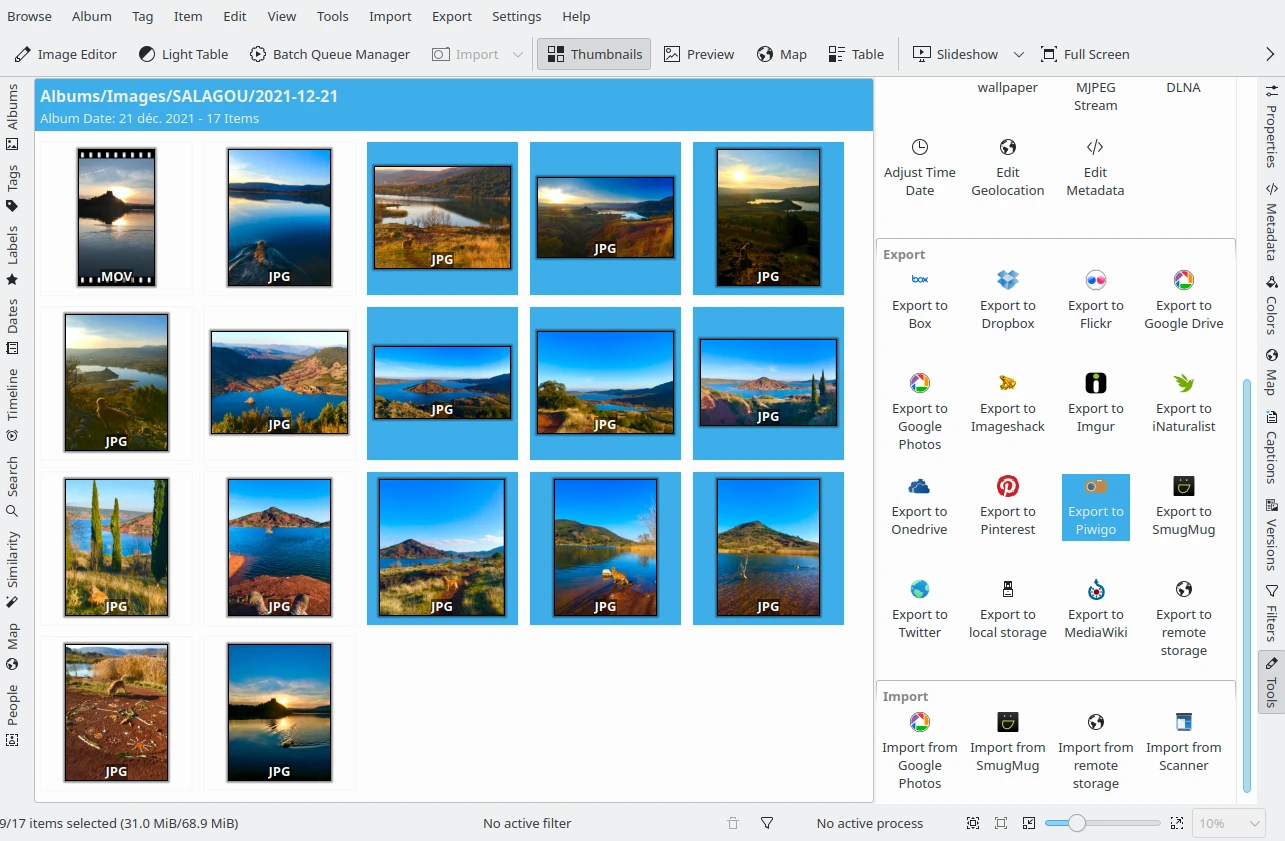Toggle the Thumbnails view mode
Viewport: 1285px width, 841px height.
click(594, 54)
